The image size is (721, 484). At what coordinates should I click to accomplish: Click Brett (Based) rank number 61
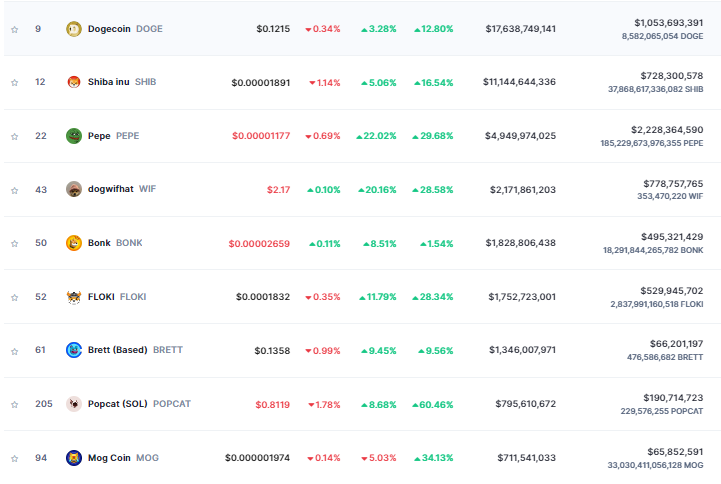tap(40, 350)
